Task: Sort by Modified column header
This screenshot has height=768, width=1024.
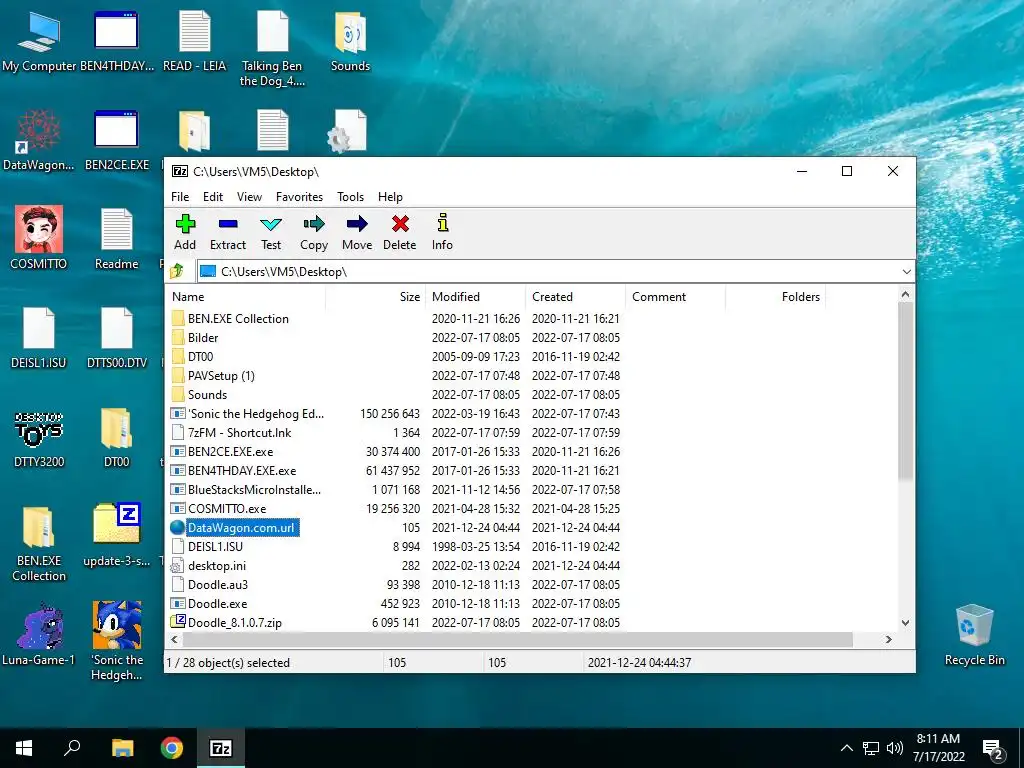Action: pos(475,296)
